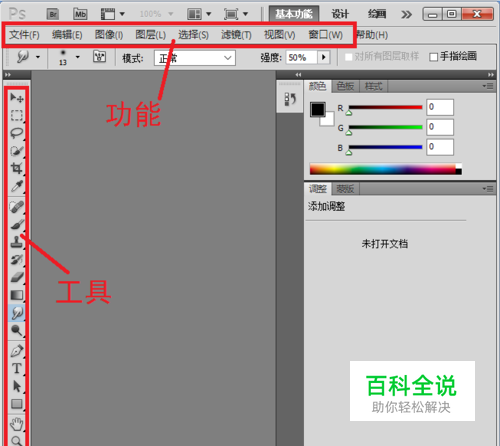The width and height of the screenshot is (500, 446).
Task: Launch Mini Bridge with Mb icon
Action: pos(80,14)
